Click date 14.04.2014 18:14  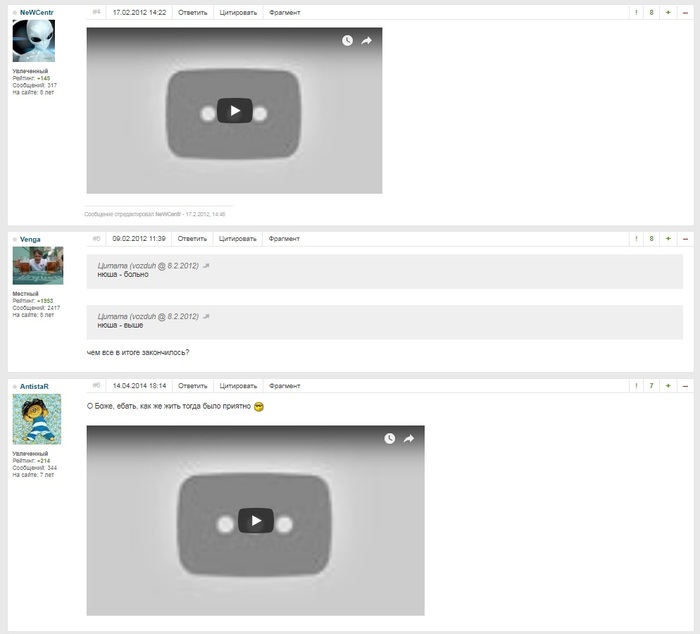[139, 386]
